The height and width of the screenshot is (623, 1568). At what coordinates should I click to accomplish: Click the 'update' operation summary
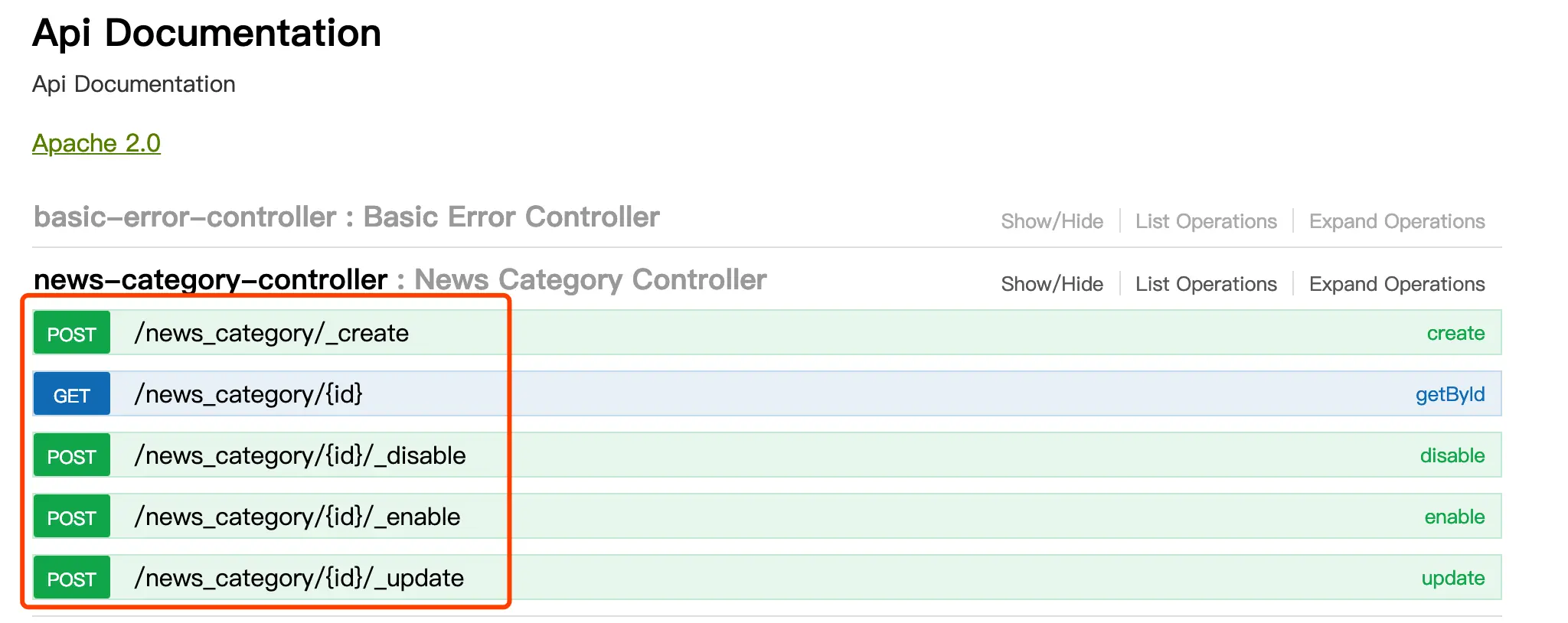(x=1452, y=578)
